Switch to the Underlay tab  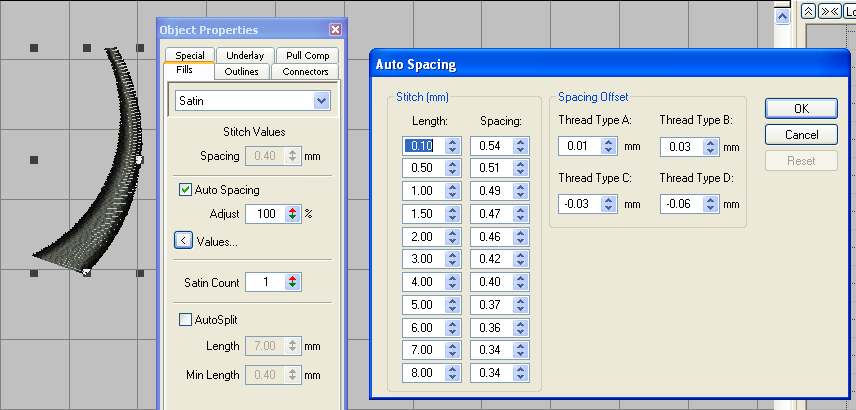pyautogui.click(x=245, y=56)
